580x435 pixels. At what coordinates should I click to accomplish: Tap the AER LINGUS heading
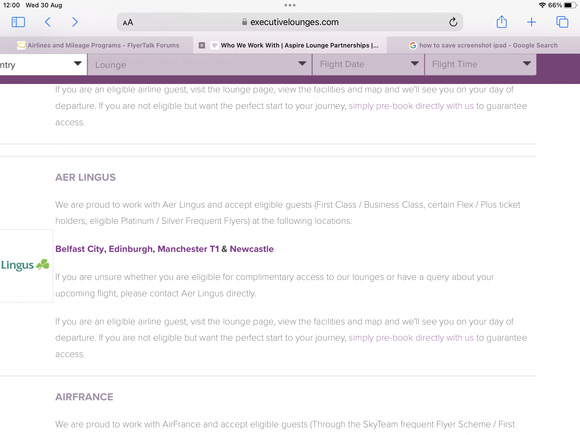(85, 178)
